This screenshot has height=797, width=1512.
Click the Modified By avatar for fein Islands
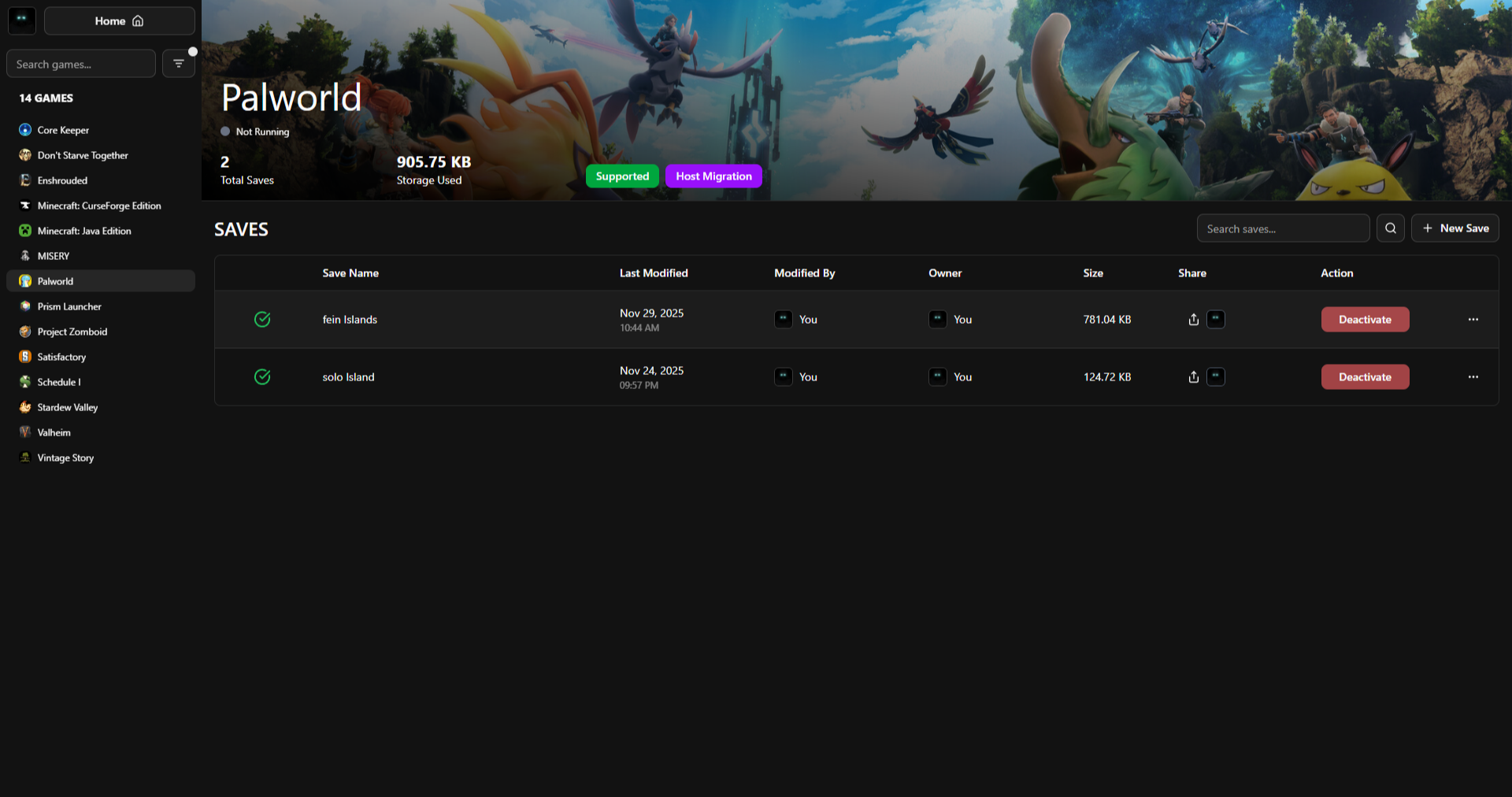pyautogui.click(x=784, y=319)
